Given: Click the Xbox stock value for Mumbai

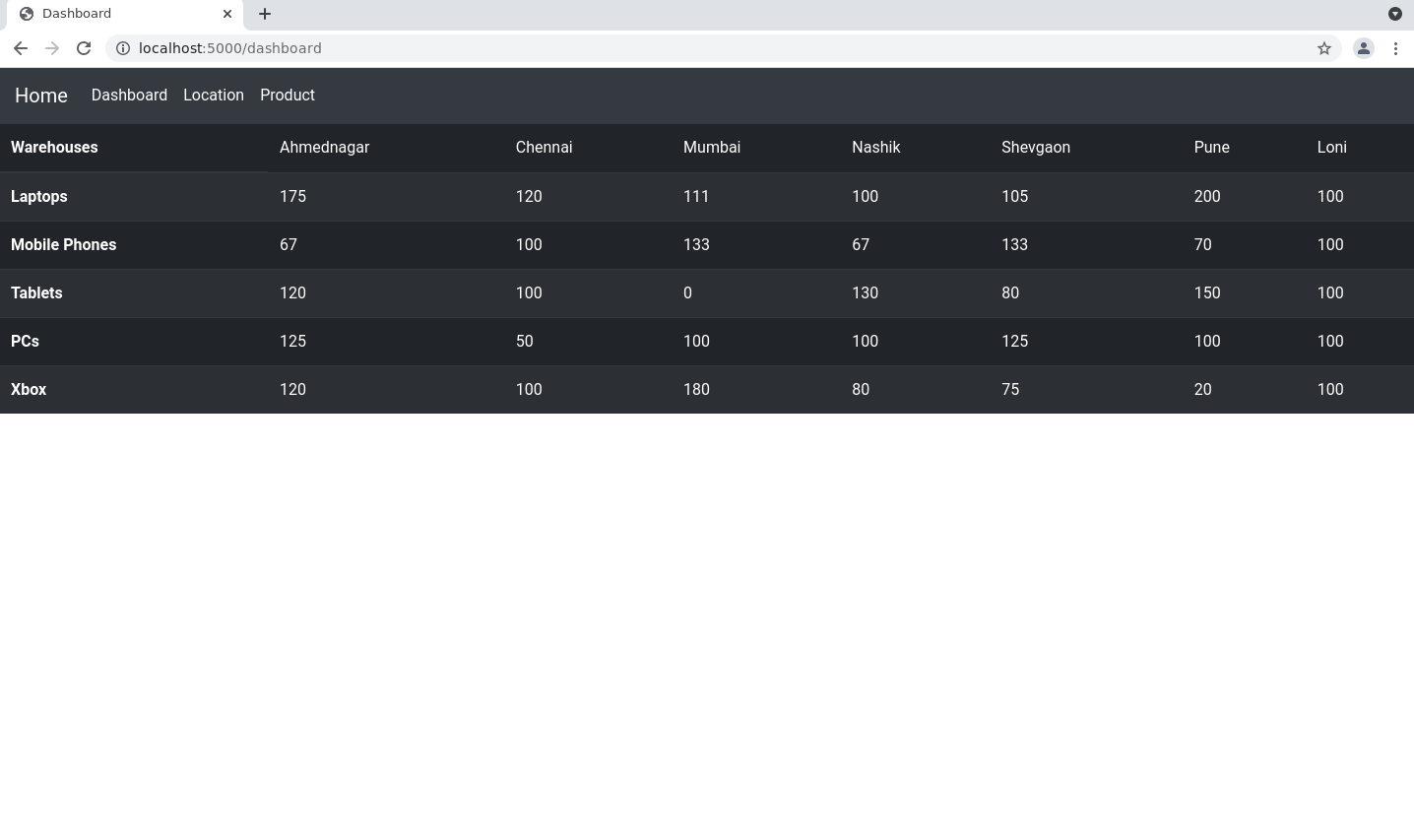Looking at the screenshot, I should 696,389.
